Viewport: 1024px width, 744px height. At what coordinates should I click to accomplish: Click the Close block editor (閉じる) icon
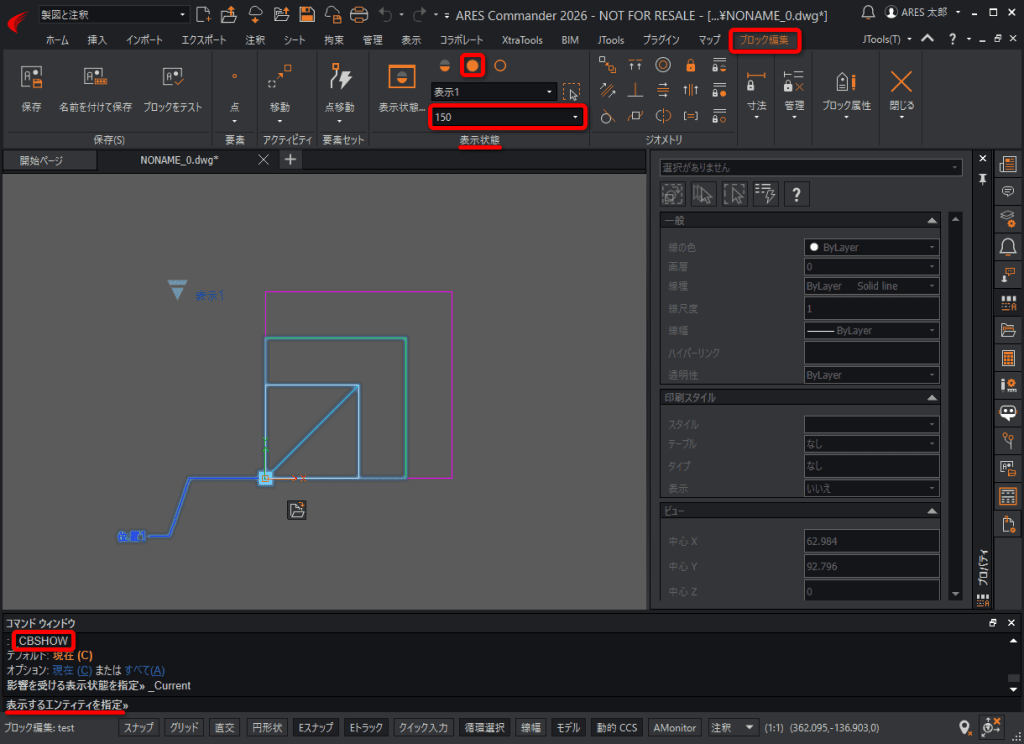point(901,82)
